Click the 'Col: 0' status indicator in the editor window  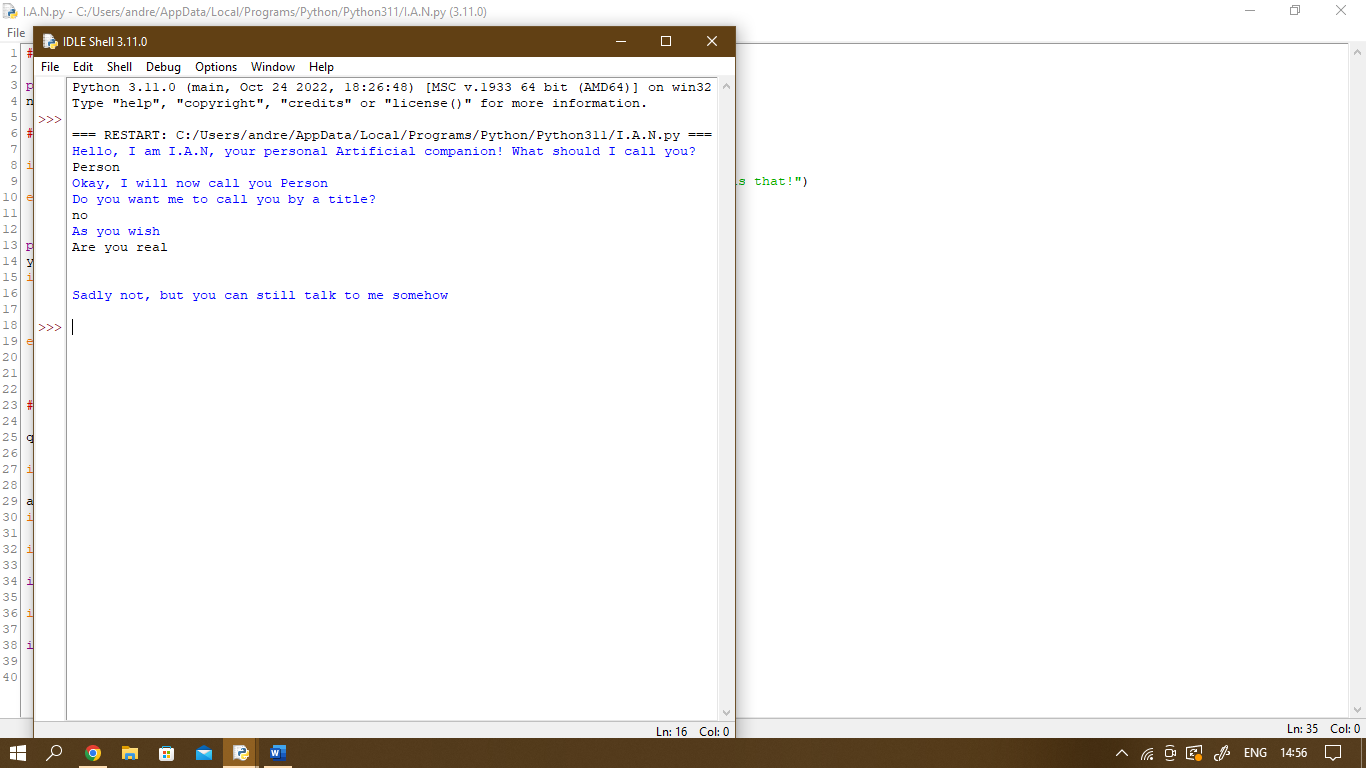coord(1345,729)
